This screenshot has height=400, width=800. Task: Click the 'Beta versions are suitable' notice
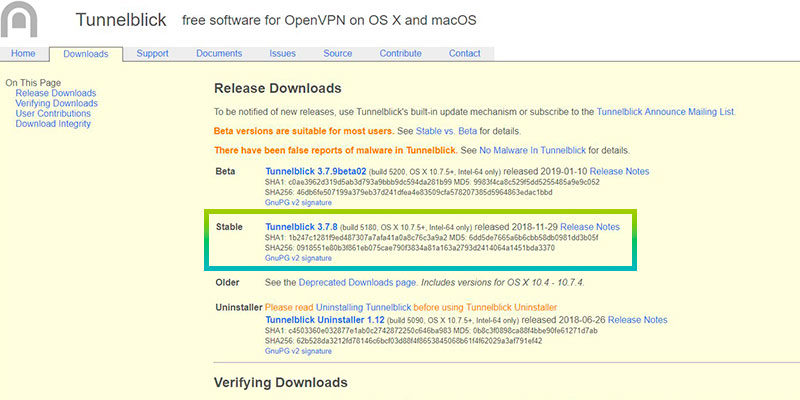(304, 131)
